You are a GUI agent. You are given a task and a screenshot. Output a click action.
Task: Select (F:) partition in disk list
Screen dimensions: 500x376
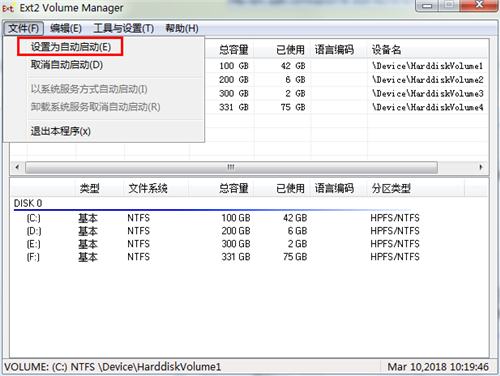point(33,257)
